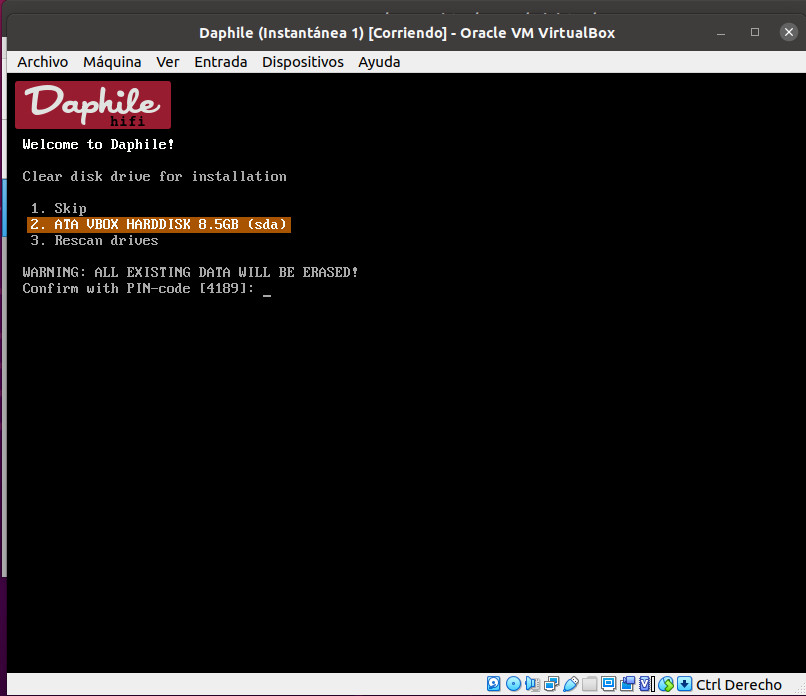This screenshot has width=806, height=696.
Task: Click the 'Welcome to Daphile!' text
Action: (x=98, y=144)
